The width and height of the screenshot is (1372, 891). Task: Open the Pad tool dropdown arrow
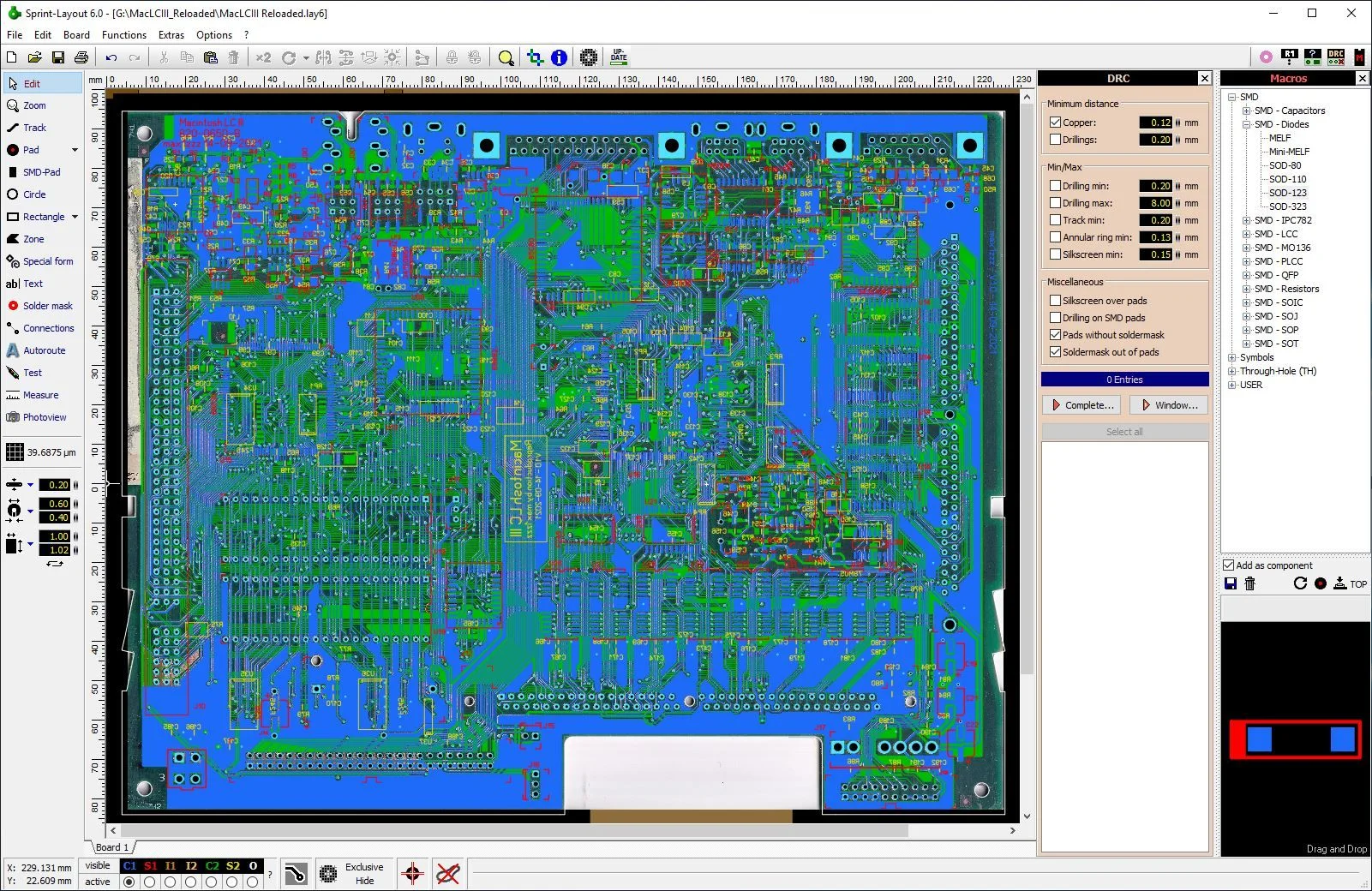[x=75, y=150]
